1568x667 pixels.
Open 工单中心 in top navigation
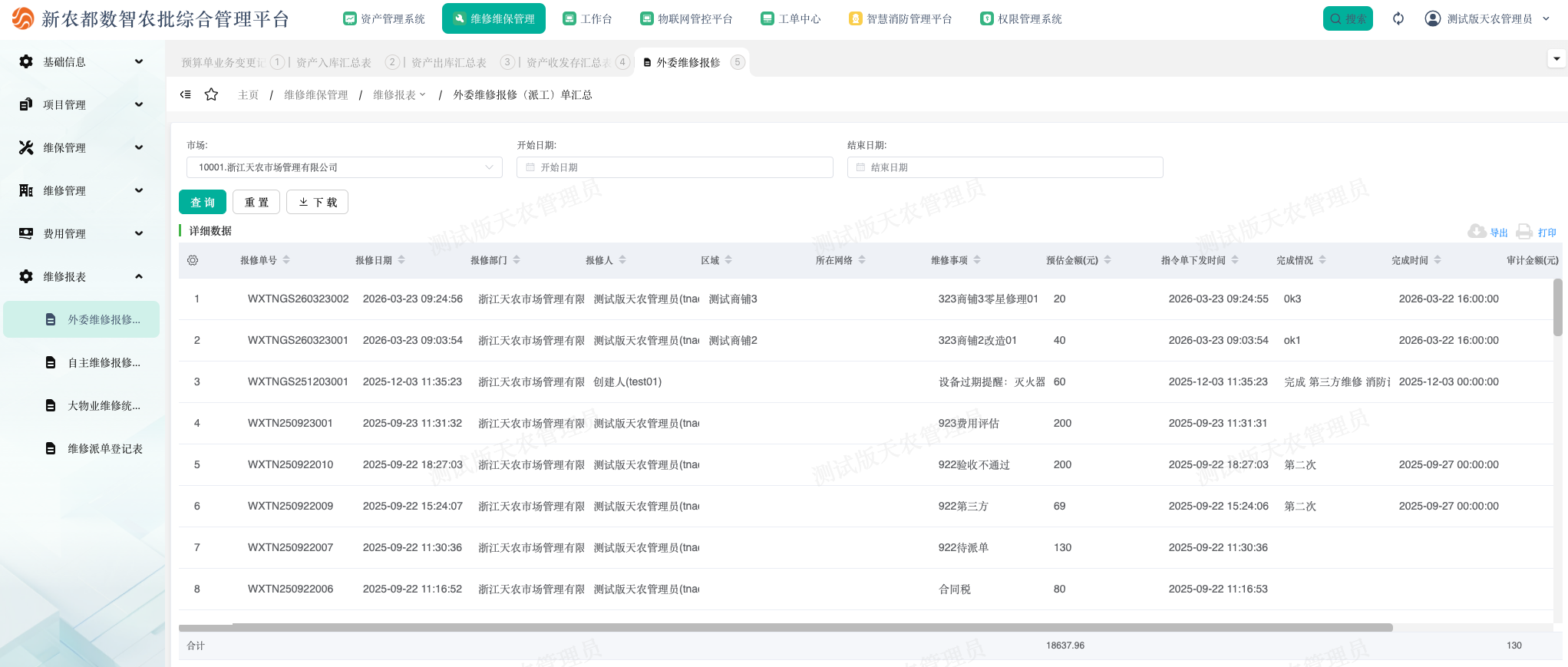[791, 18]
